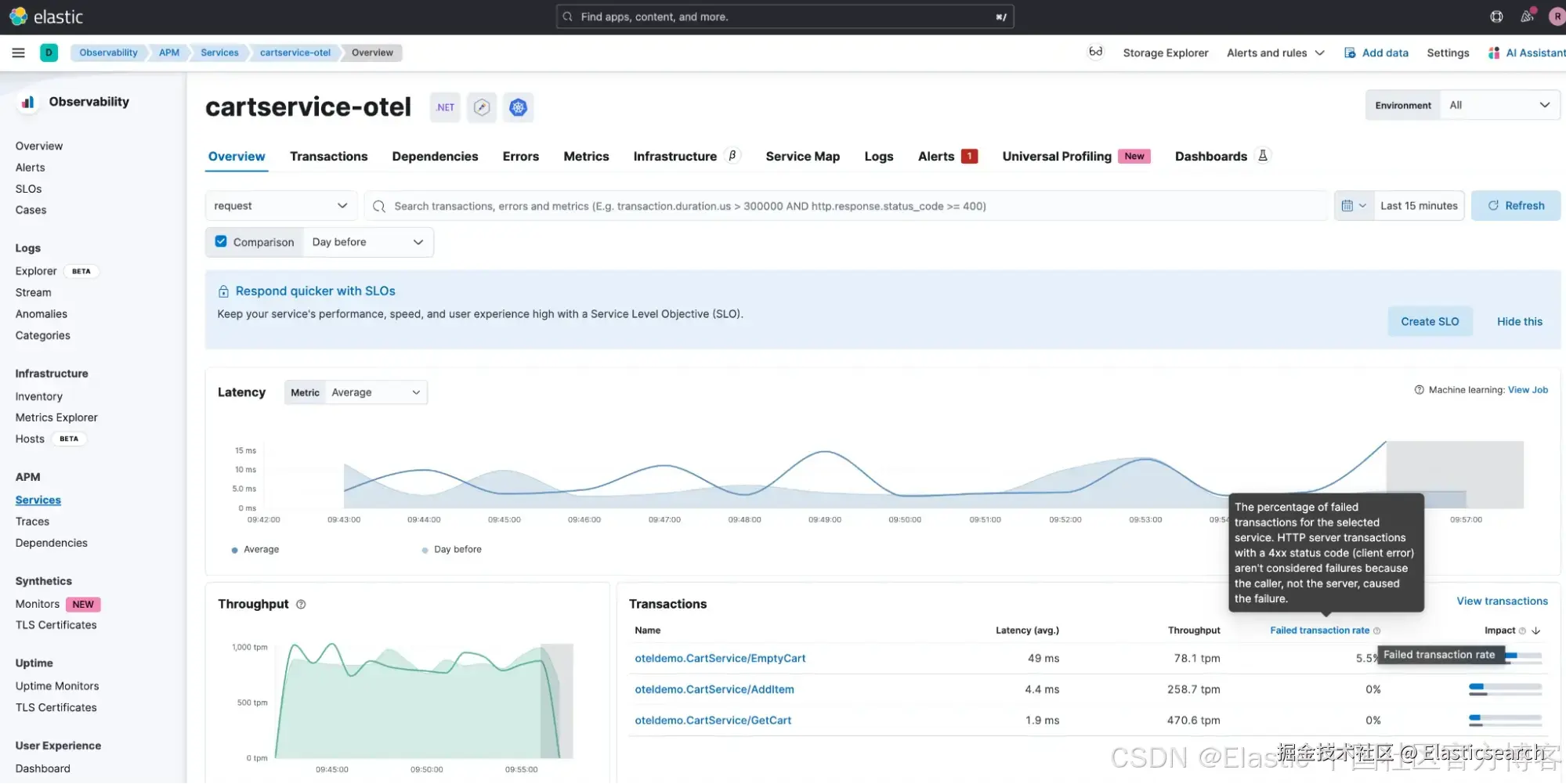The image size is (1566, 784).
Task: Open the newsfeed notifications icon
Action: point(1527,16)
